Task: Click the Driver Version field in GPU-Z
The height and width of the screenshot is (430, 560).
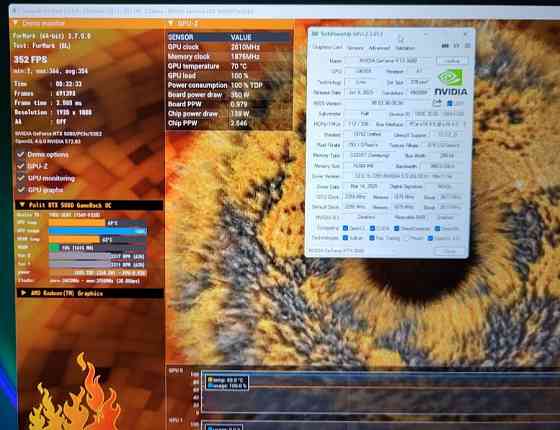Action: tap(404, 176)
